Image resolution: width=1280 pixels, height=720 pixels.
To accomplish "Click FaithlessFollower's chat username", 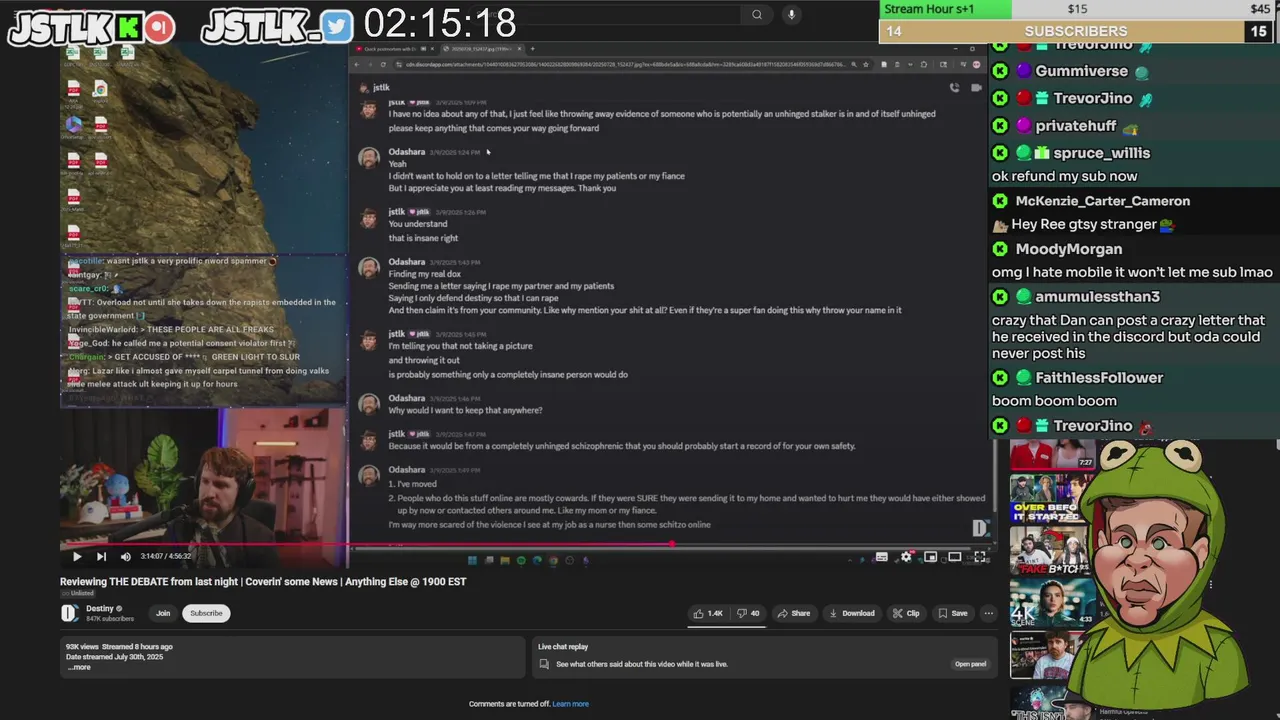I will click(x=1099, y=378).
